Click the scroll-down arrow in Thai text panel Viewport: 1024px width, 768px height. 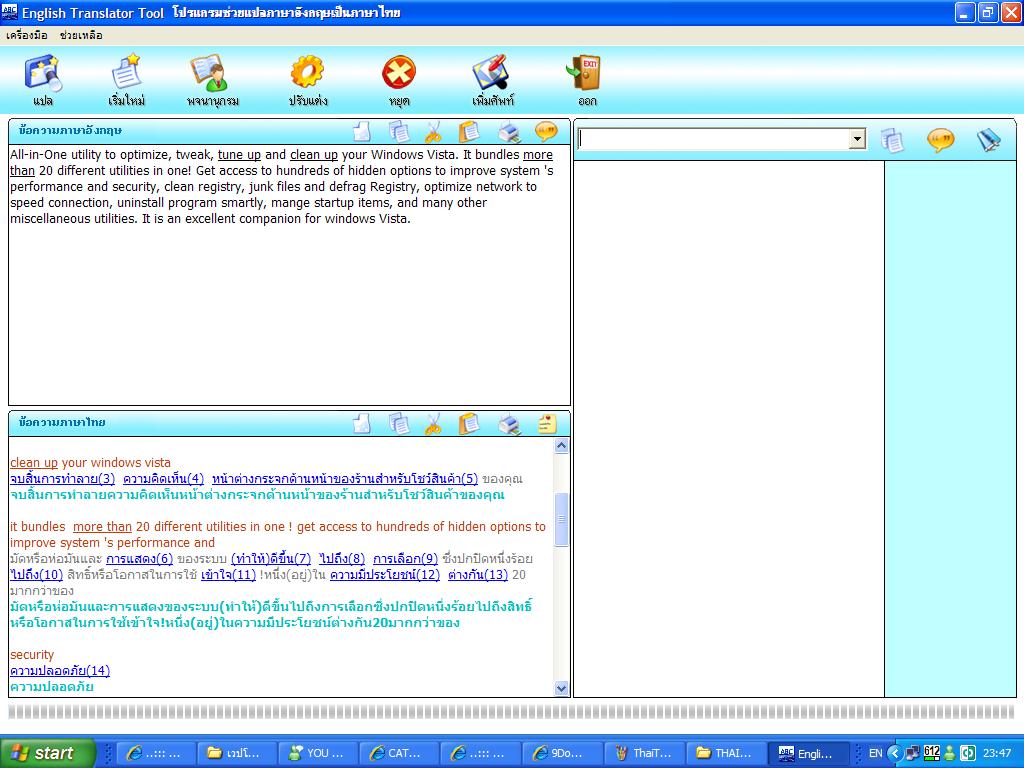coord(561,688)
